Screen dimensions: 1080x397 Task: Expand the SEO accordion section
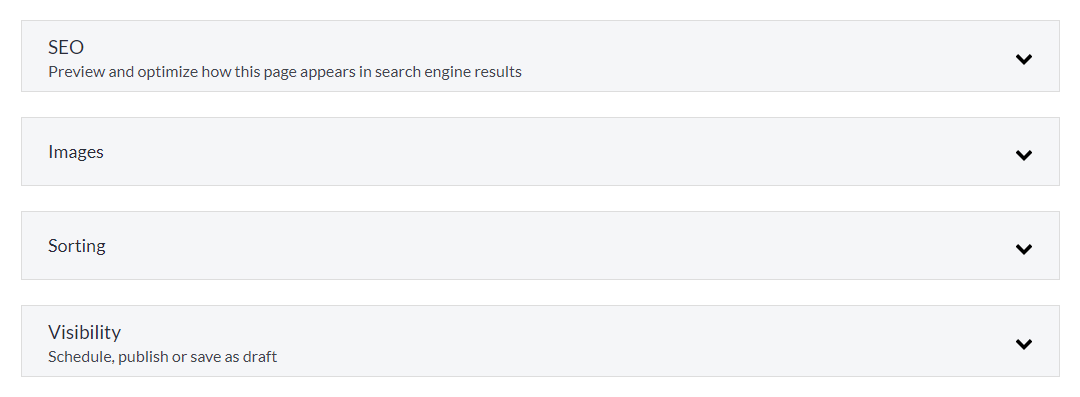pyautogui.click(x=540, y=56)
